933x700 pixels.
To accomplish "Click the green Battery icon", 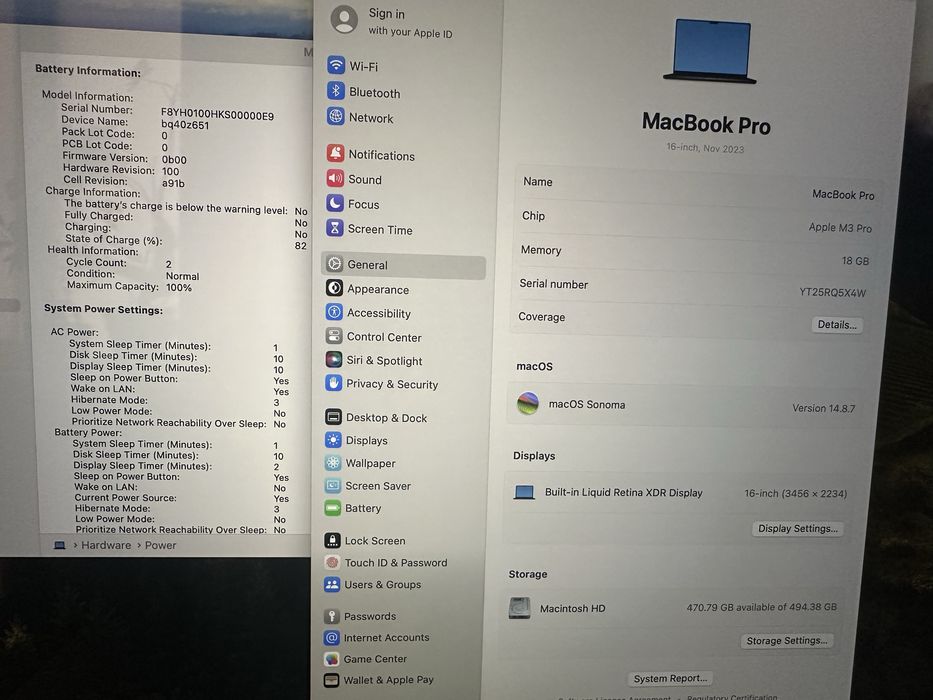I will click(x=333, y=508).
